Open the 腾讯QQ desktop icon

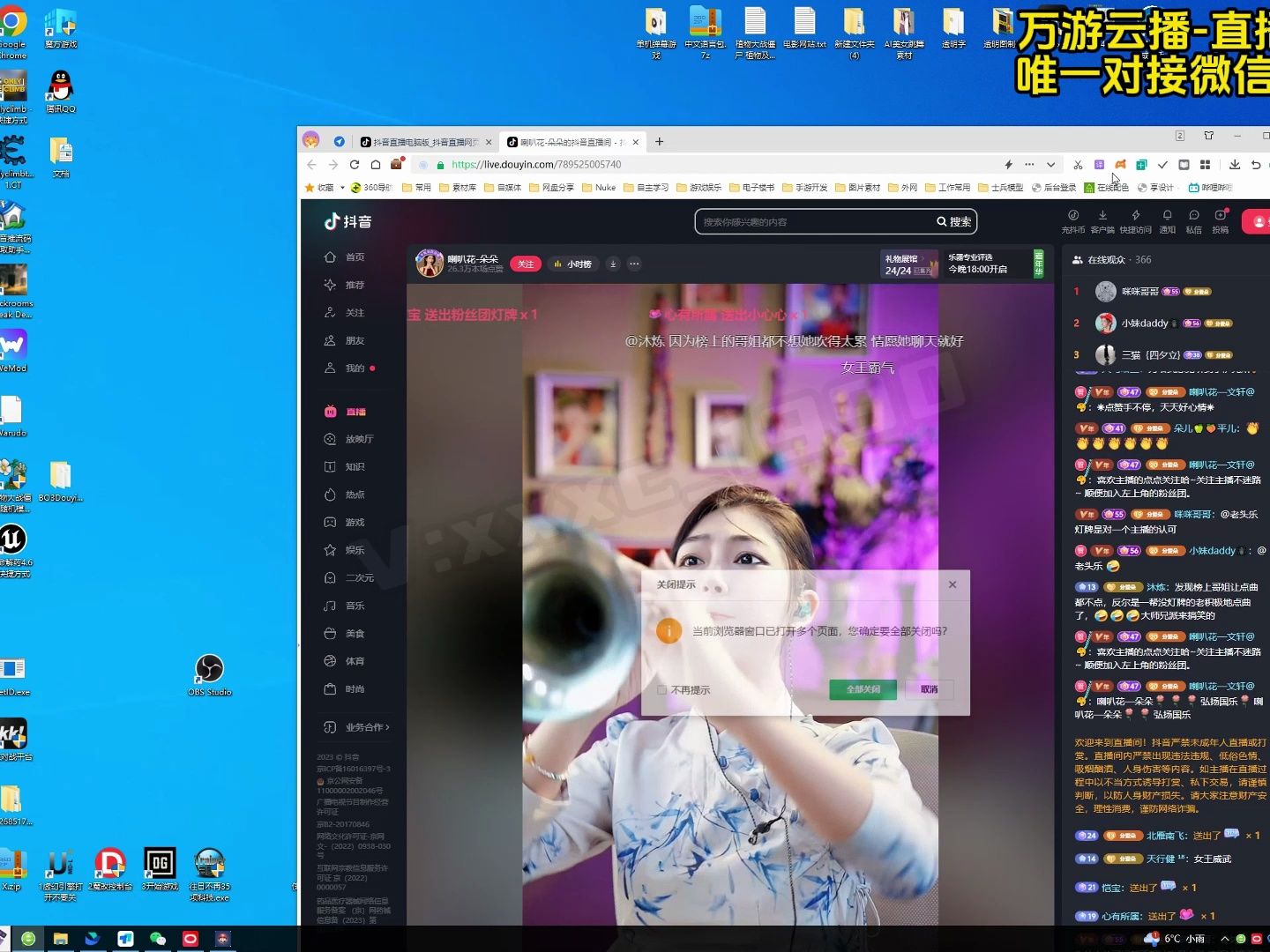tap(60, 92)
